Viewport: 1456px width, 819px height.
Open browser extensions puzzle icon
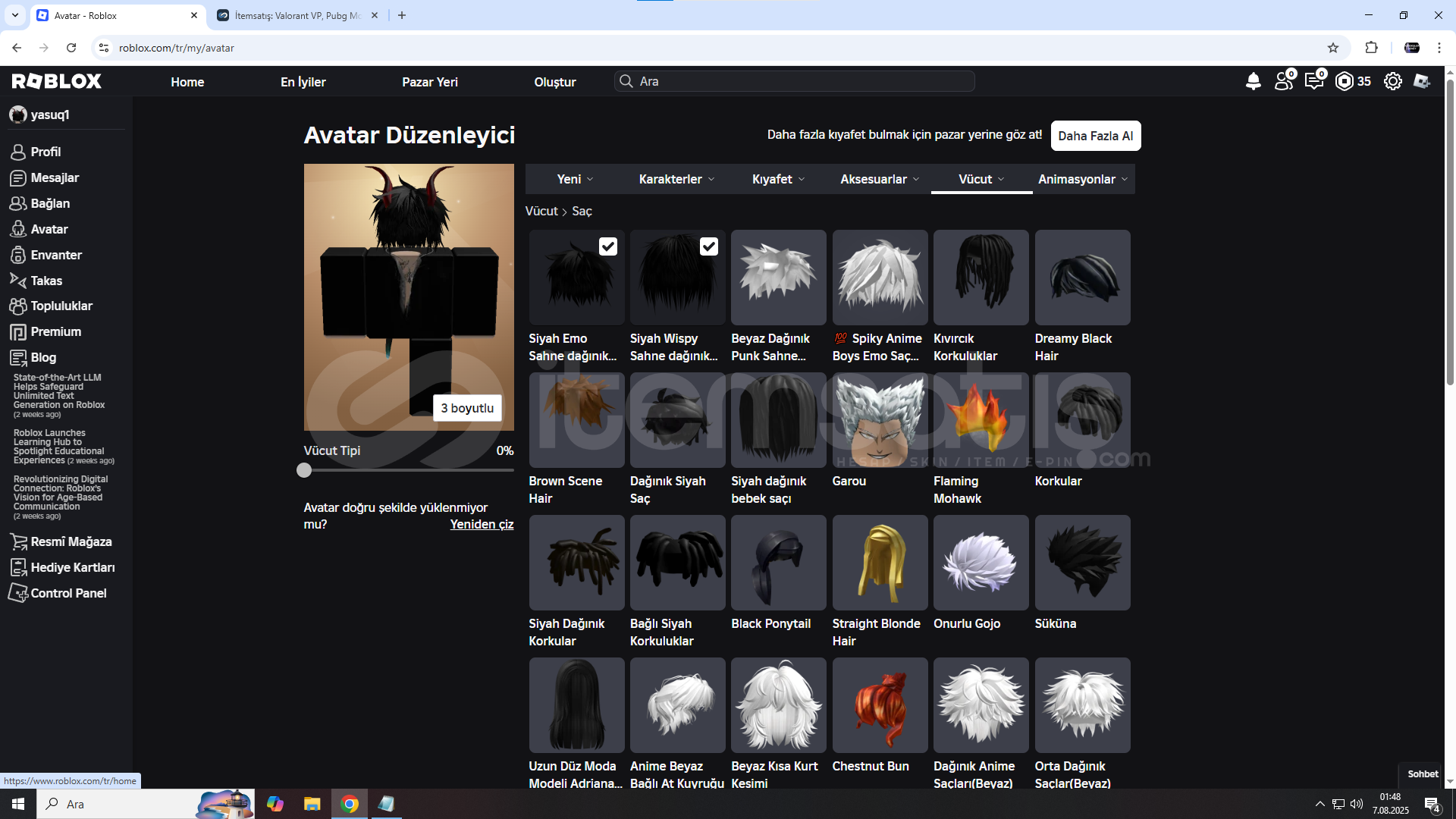click(1371, 48)
